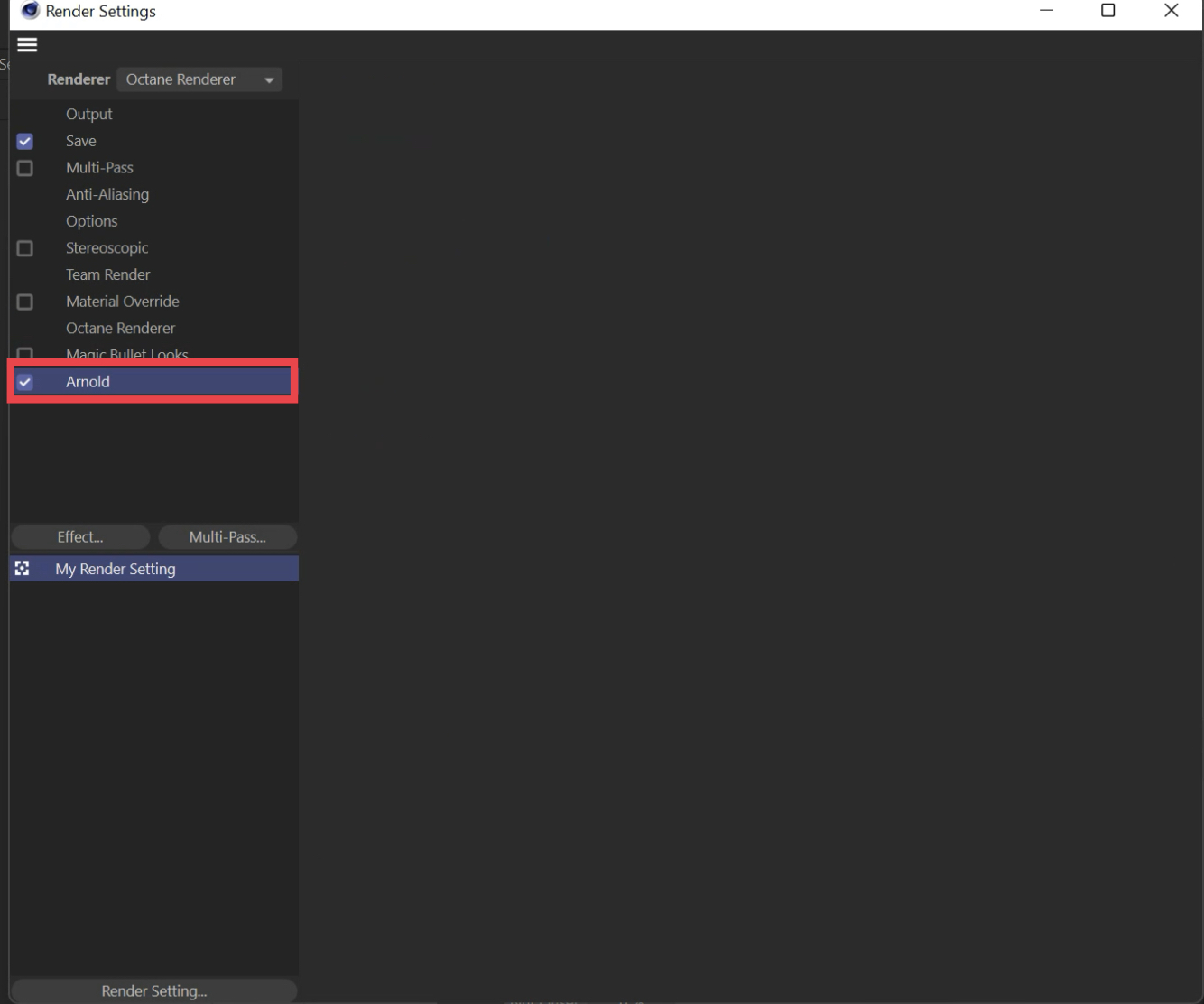The height and width of the screenshot is (1004, 1204).
Task: Select the Options entry
Action: [x=92, y=221]
